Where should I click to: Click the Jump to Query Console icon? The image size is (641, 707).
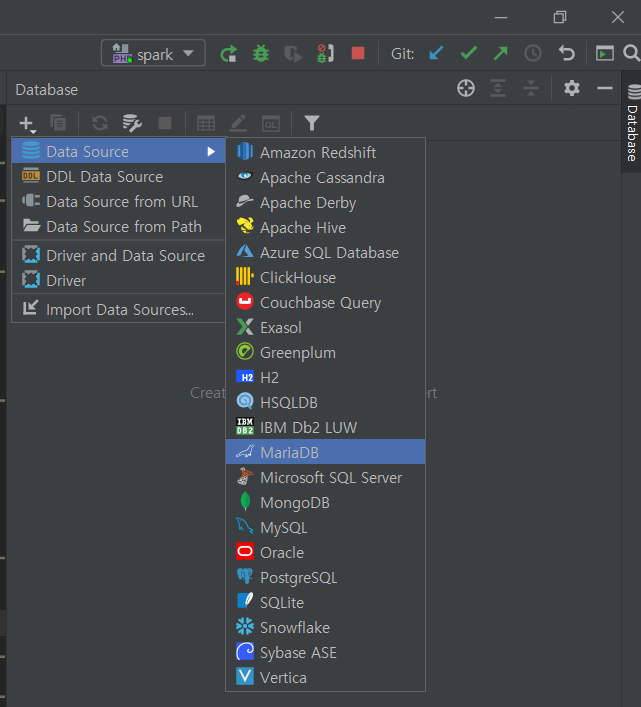pyautogui.click(x=271, y=123)
